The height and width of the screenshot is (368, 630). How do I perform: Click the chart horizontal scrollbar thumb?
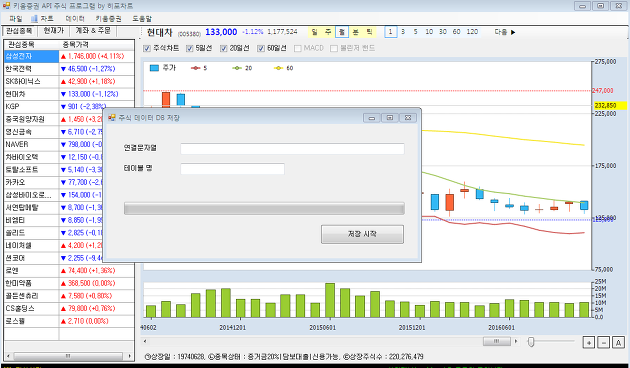497,341
